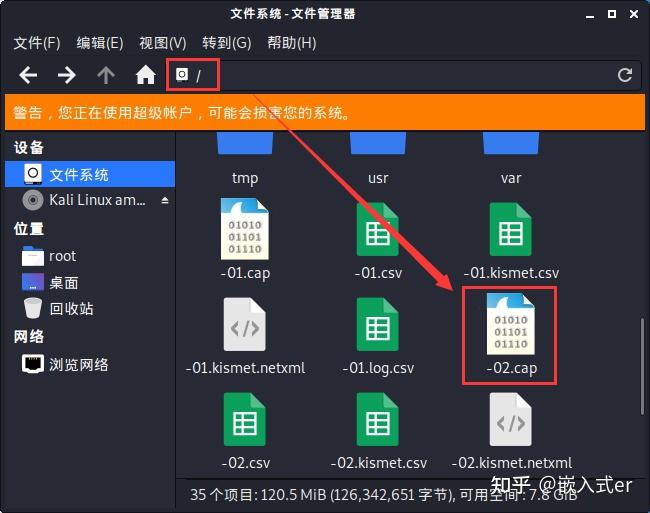Click the 网络 section header

pos(29,336)
